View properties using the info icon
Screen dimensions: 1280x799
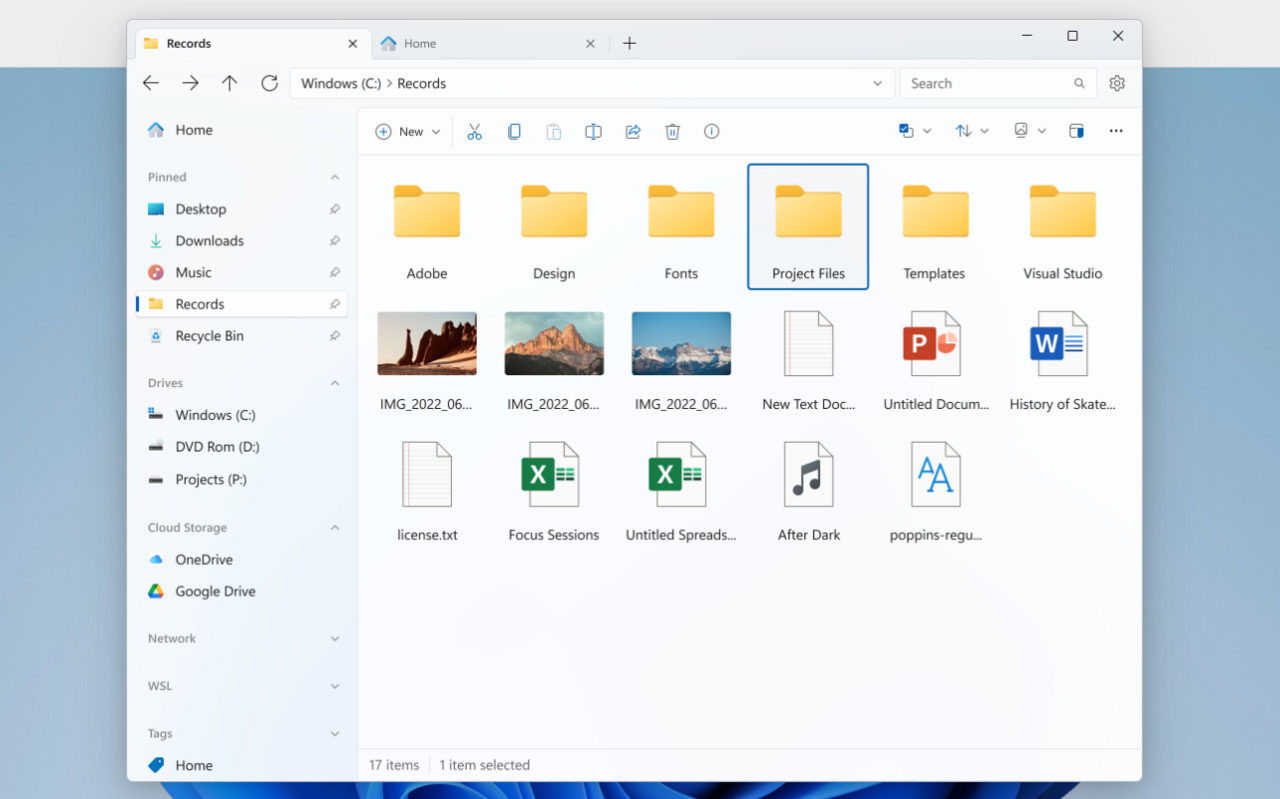point(711,131)
